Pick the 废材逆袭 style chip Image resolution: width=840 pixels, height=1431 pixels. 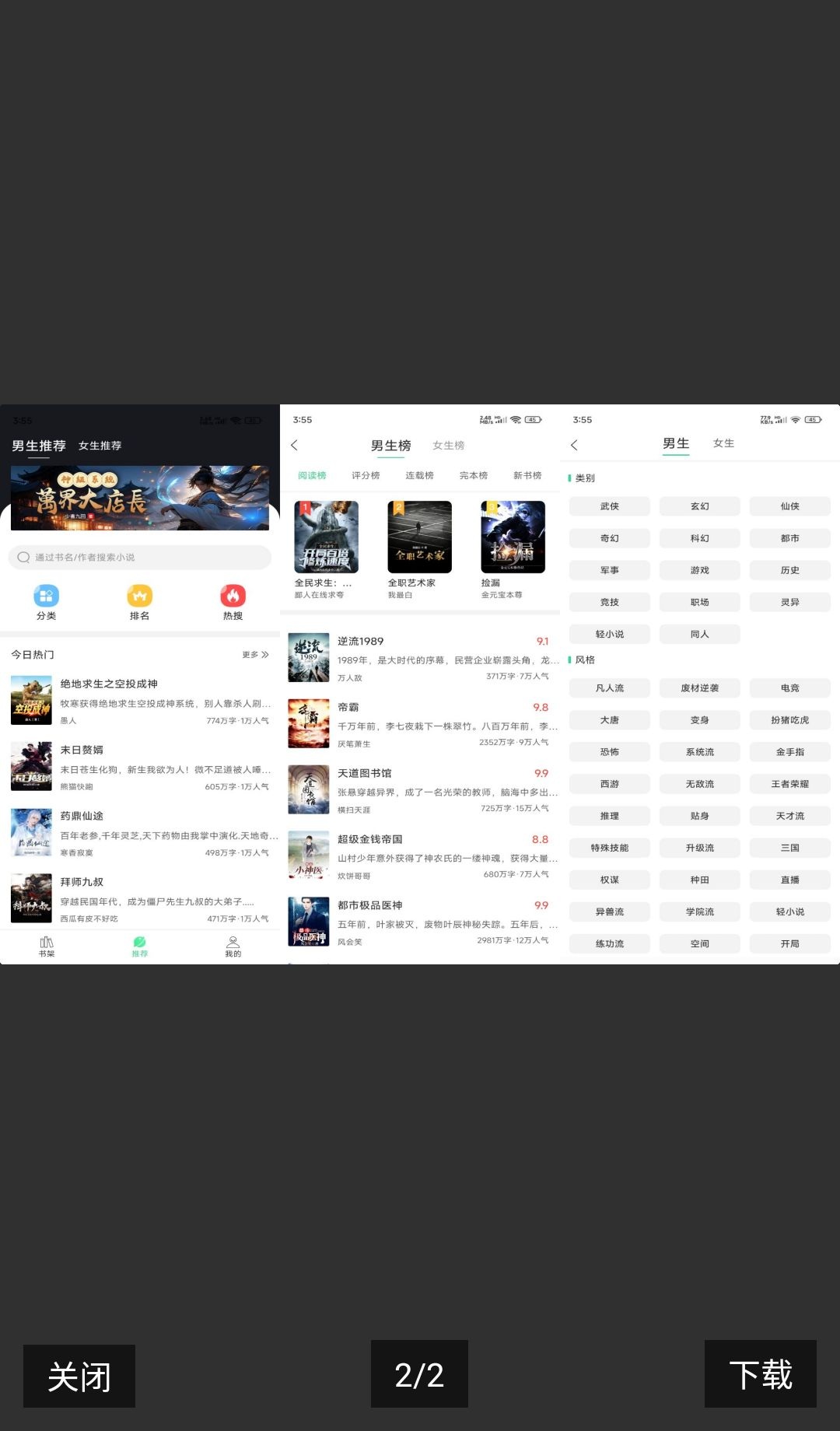(700, 688)
